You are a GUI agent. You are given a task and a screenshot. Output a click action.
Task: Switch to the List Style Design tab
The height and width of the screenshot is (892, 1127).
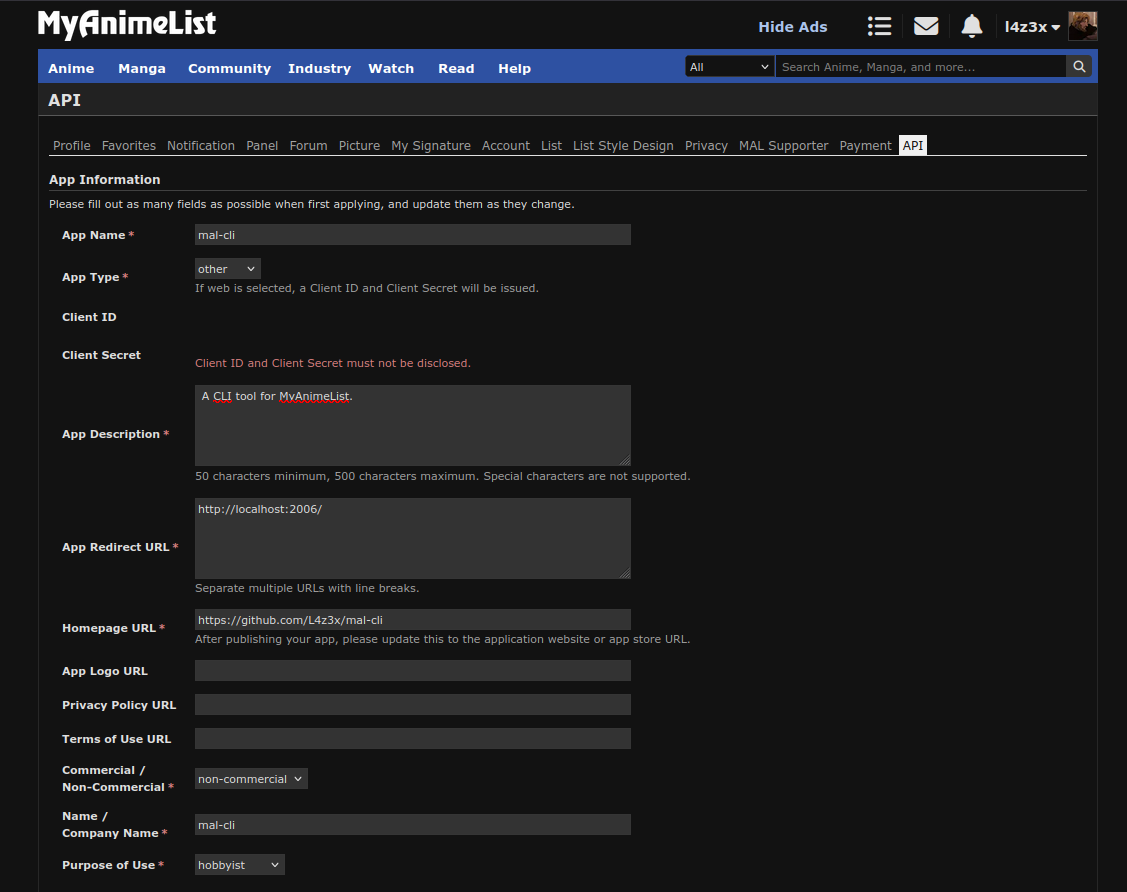(x=623, y=146)
